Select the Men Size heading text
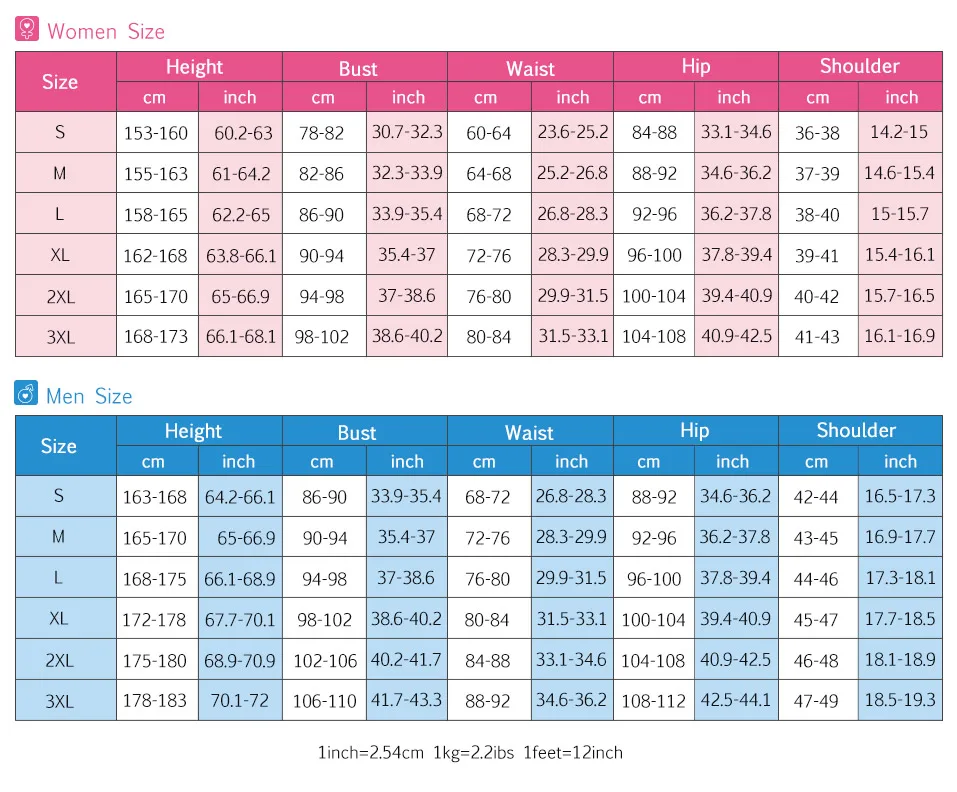This screenshot has height=792, width=957. (89, 396)
